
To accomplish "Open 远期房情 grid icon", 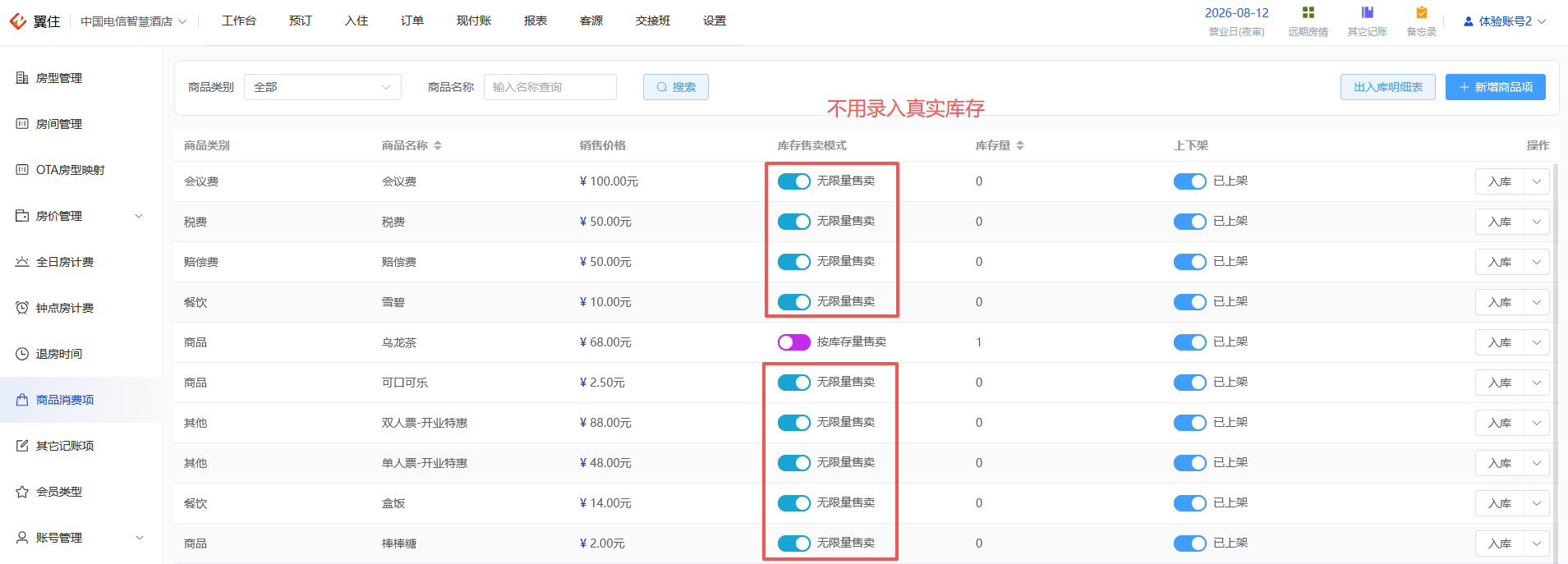I will point(1308,12).
